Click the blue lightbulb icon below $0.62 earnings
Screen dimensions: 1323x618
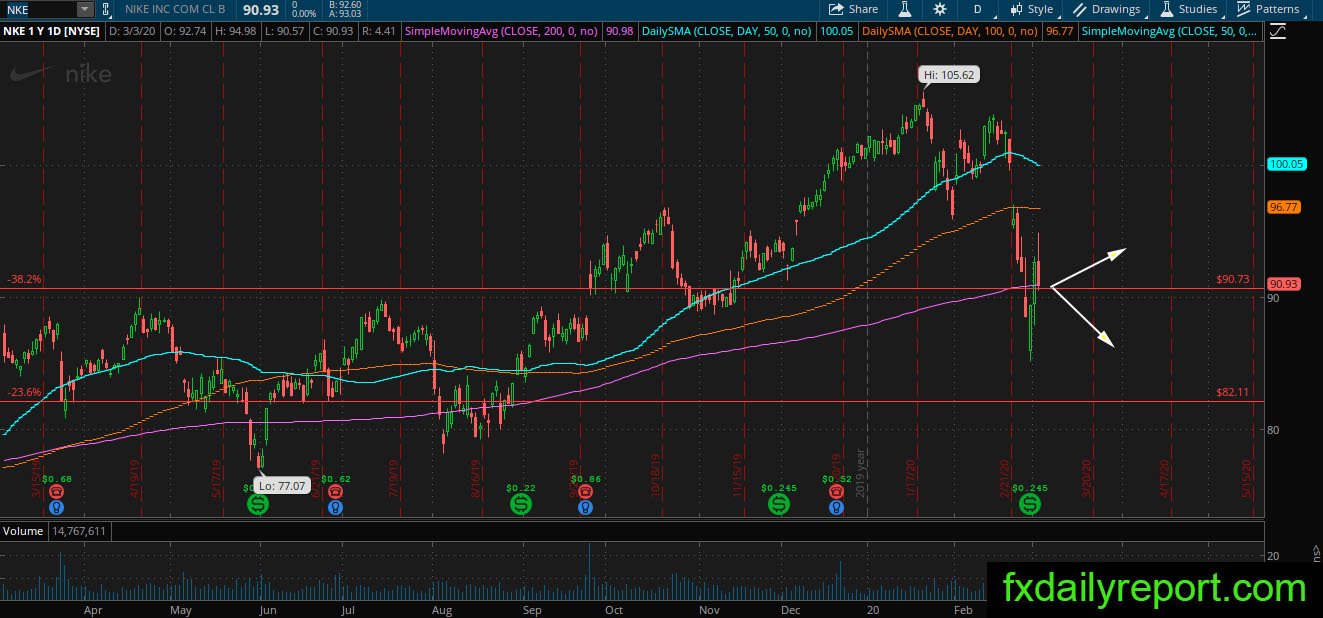(x=335, y=506)
